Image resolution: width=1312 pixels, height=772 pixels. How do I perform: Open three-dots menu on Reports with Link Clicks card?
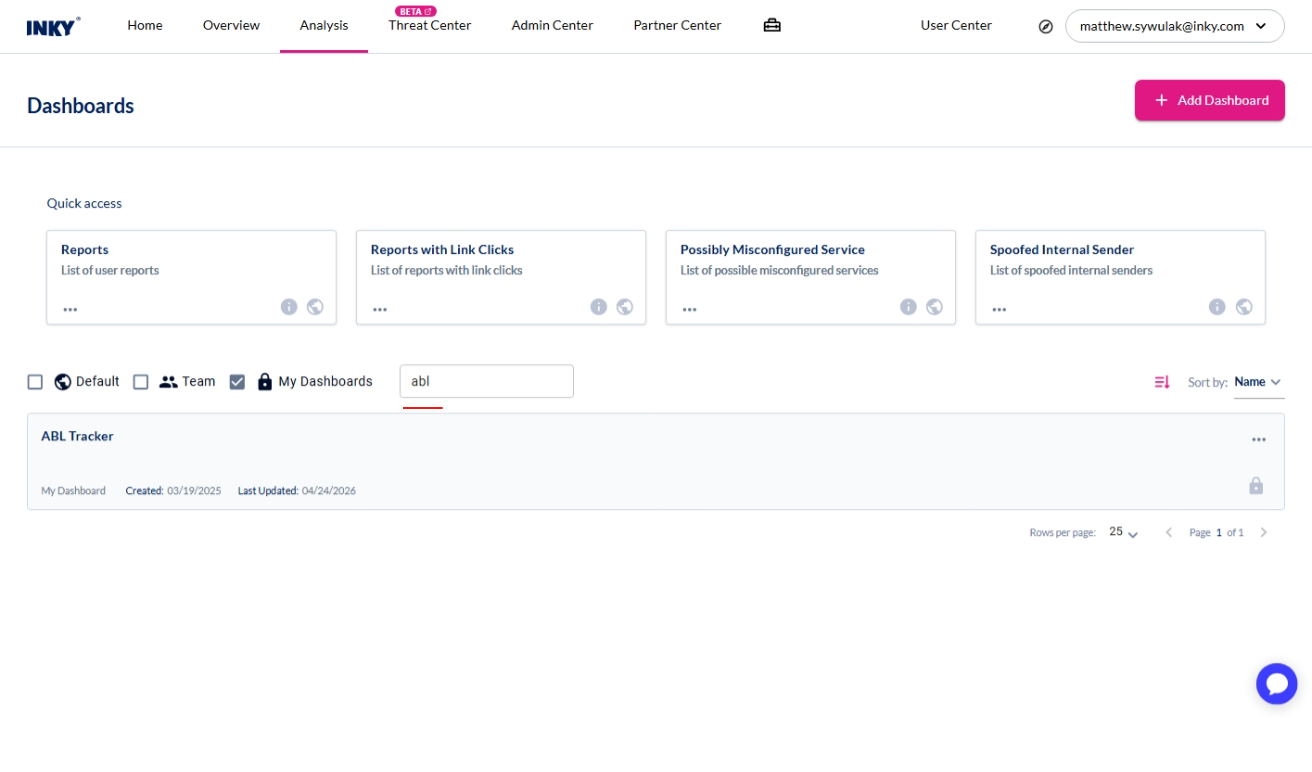pyautogui.click(x=380, y=309)
